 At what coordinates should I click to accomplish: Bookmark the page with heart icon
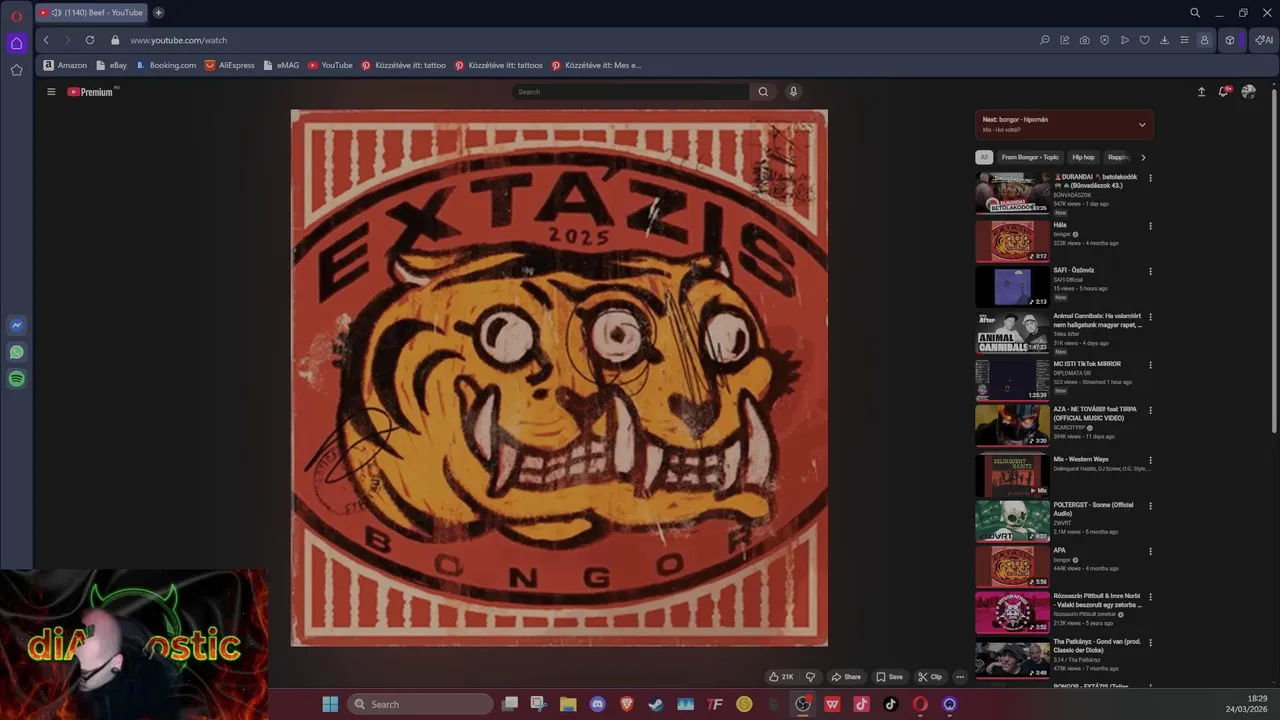click(1145, 40)
